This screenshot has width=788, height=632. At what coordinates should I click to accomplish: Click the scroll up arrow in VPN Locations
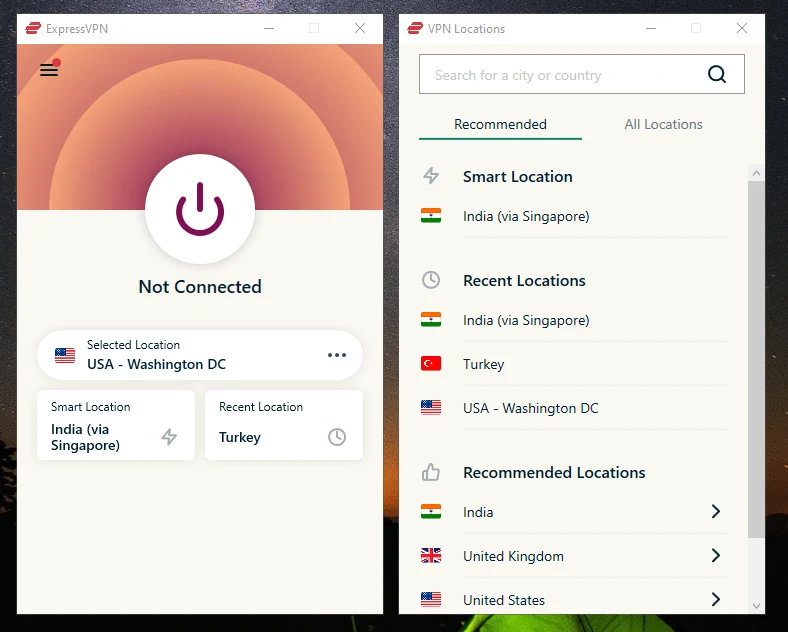tap(756, 173)
